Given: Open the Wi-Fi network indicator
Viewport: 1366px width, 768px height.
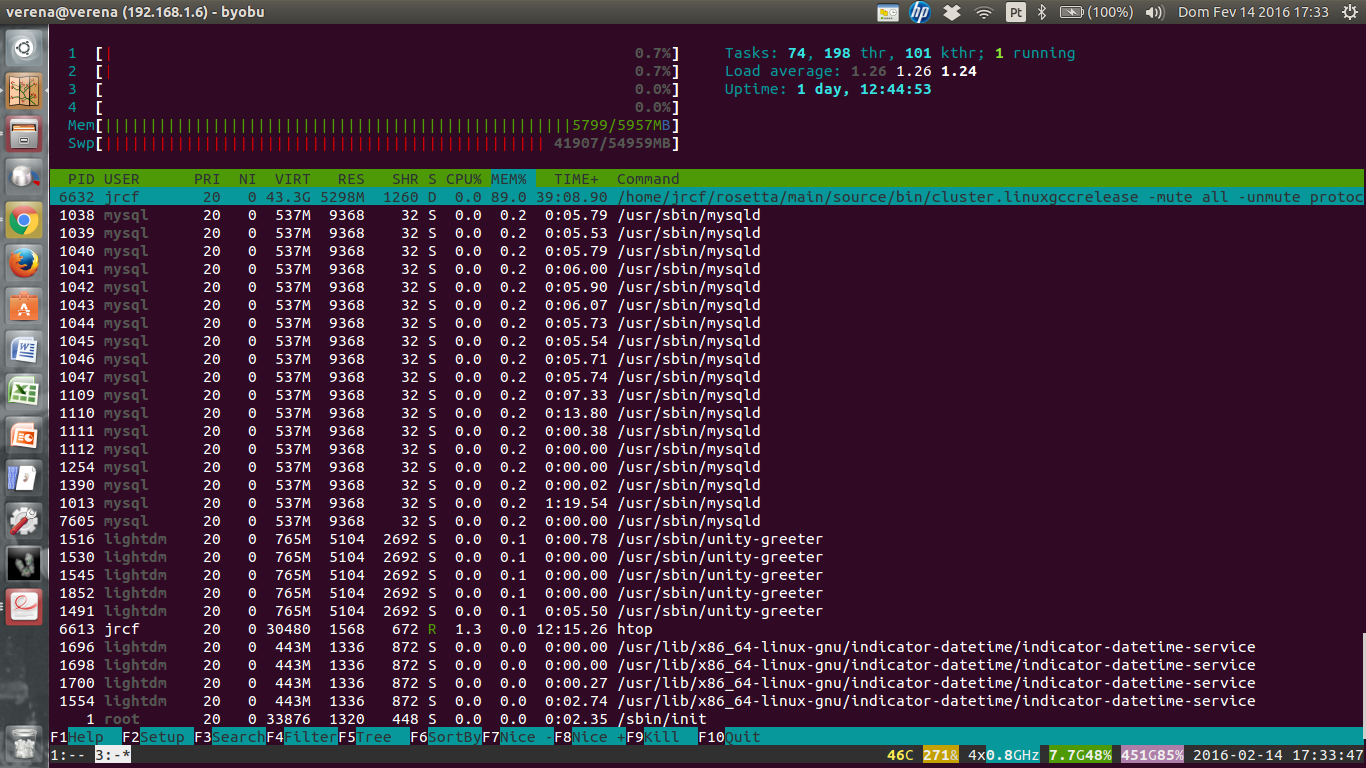Looking at the screenshot, I should (984, 12).
